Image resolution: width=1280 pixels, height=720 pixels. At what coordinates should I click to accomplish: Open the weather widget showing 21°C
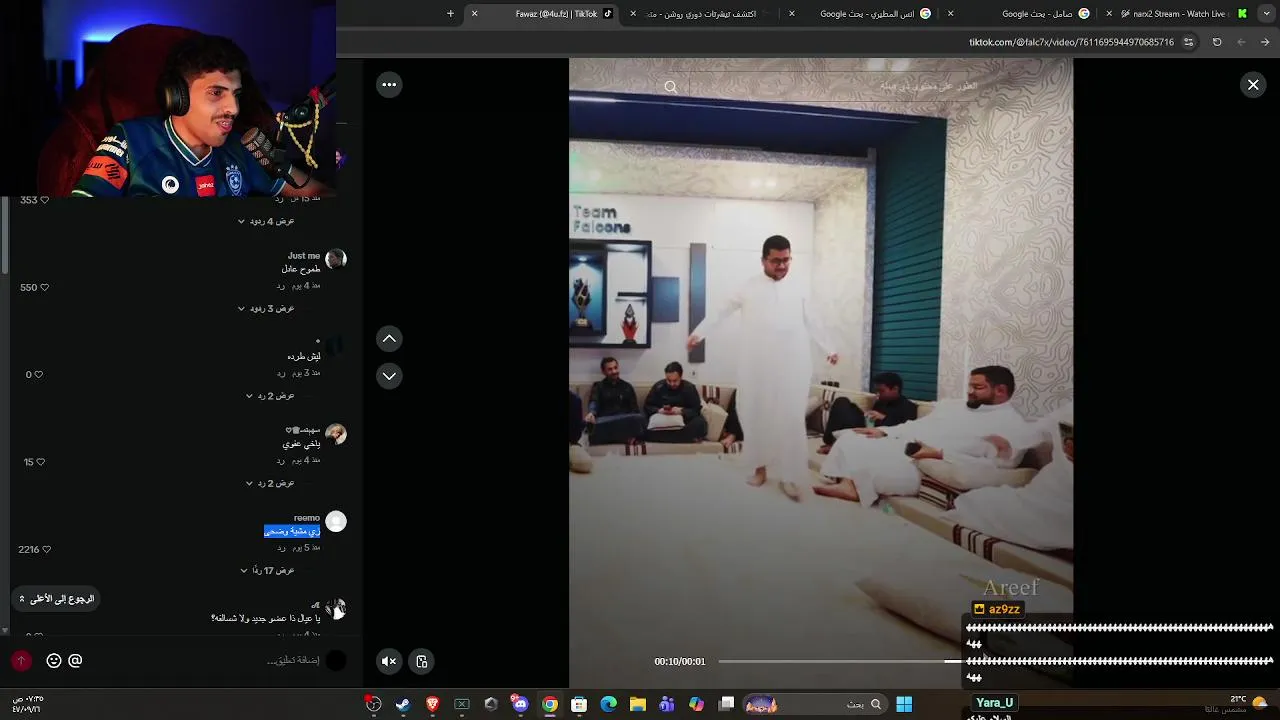coord(1238,704)
